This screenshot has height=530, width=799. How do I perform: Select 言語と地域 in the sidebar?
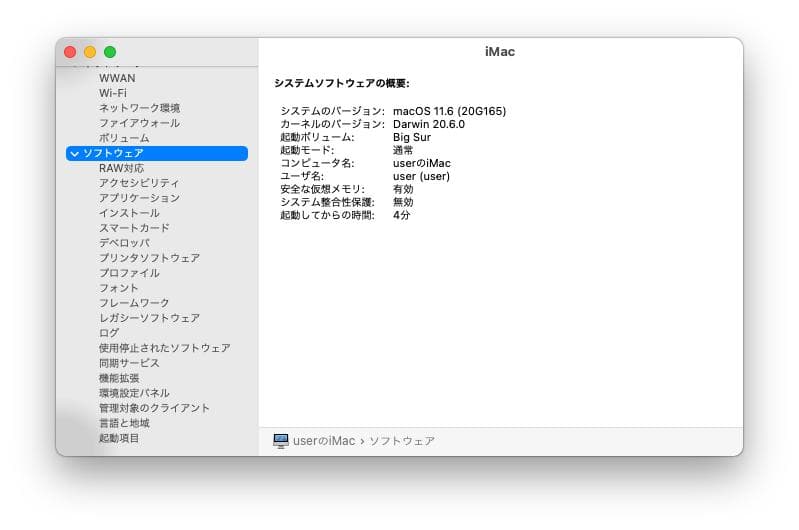click(x=124, y=423)
